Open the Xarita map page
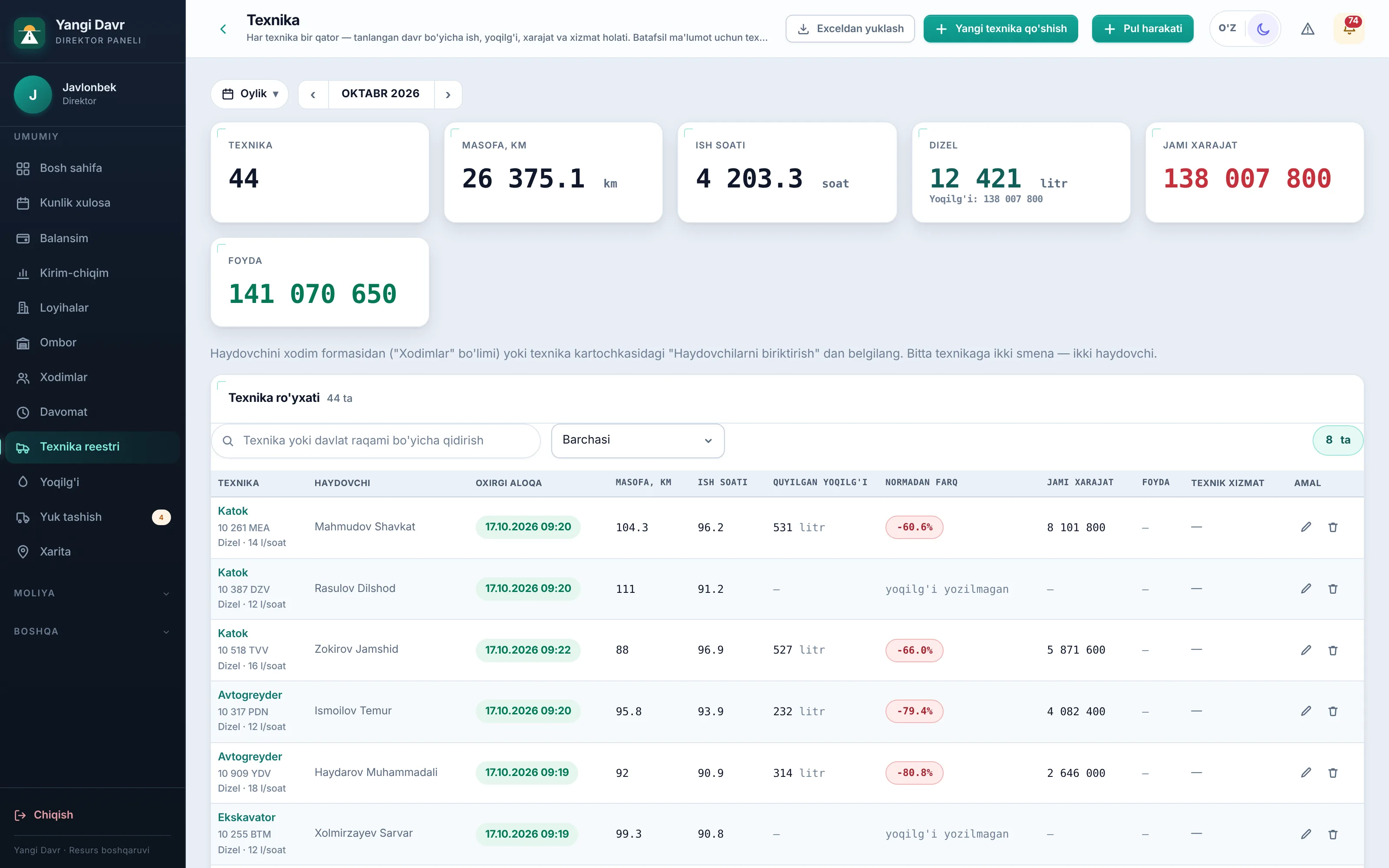The image size is (1389, 868). 92,552
